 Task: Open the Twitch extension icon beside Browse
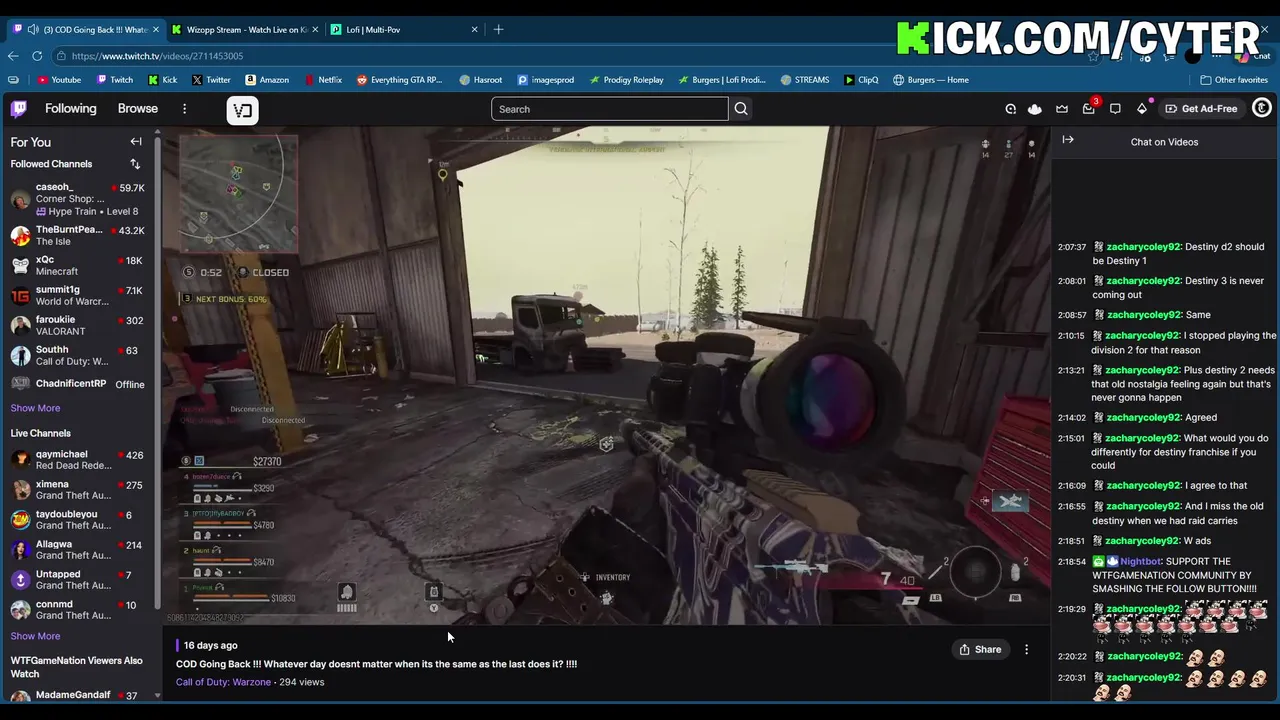(242, 110)
